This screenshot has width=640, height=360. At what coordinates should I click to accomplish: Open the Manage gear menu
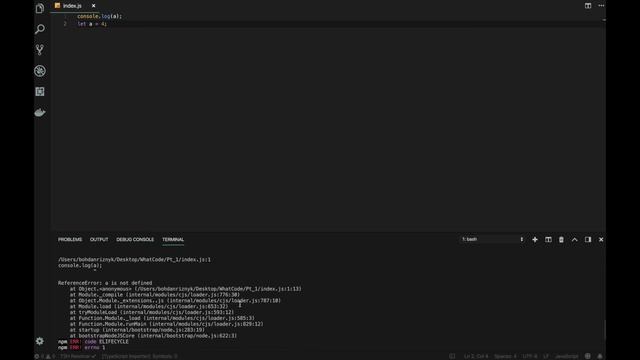(x=40, y=341)
